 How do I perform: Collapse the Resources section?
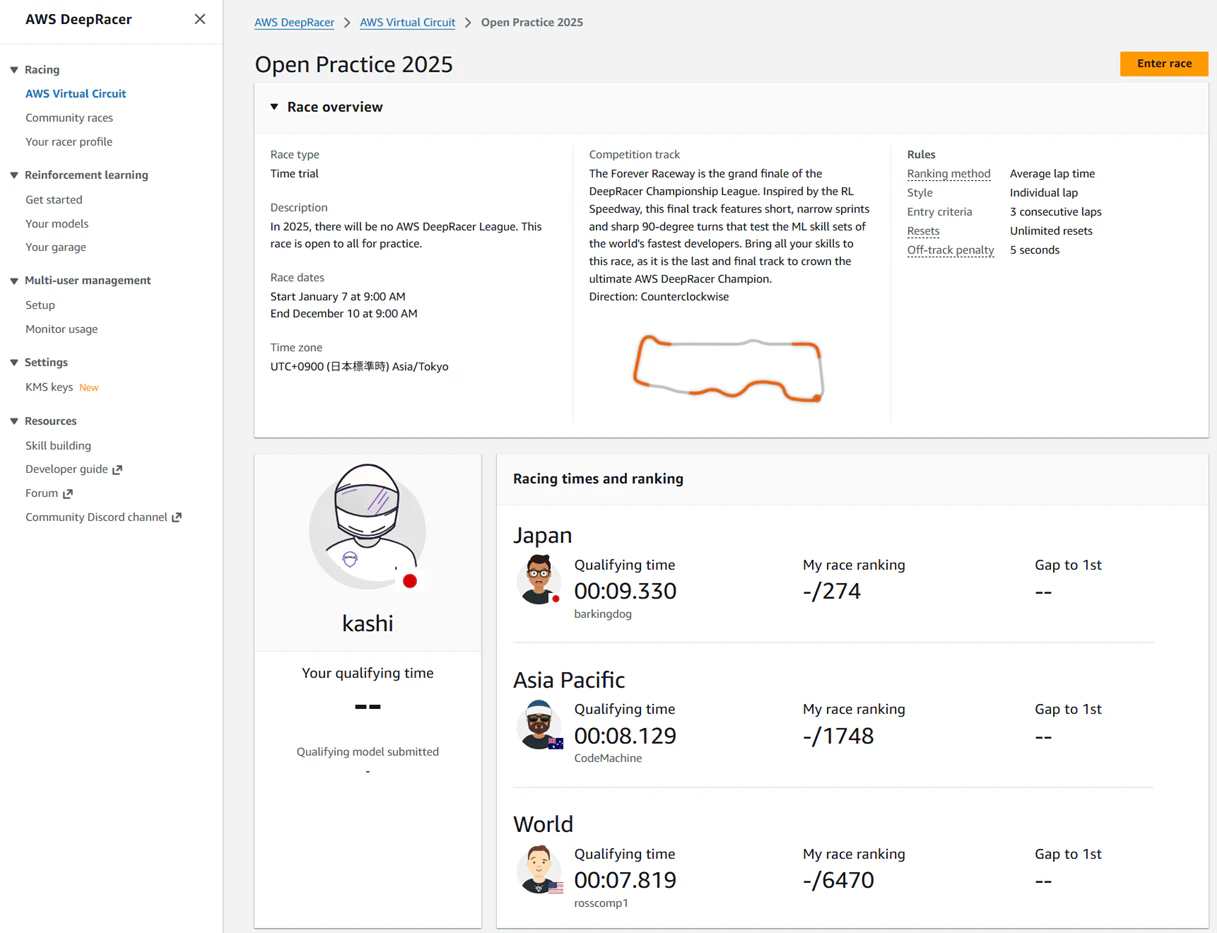pyautogui.click(x=14, y=422)
